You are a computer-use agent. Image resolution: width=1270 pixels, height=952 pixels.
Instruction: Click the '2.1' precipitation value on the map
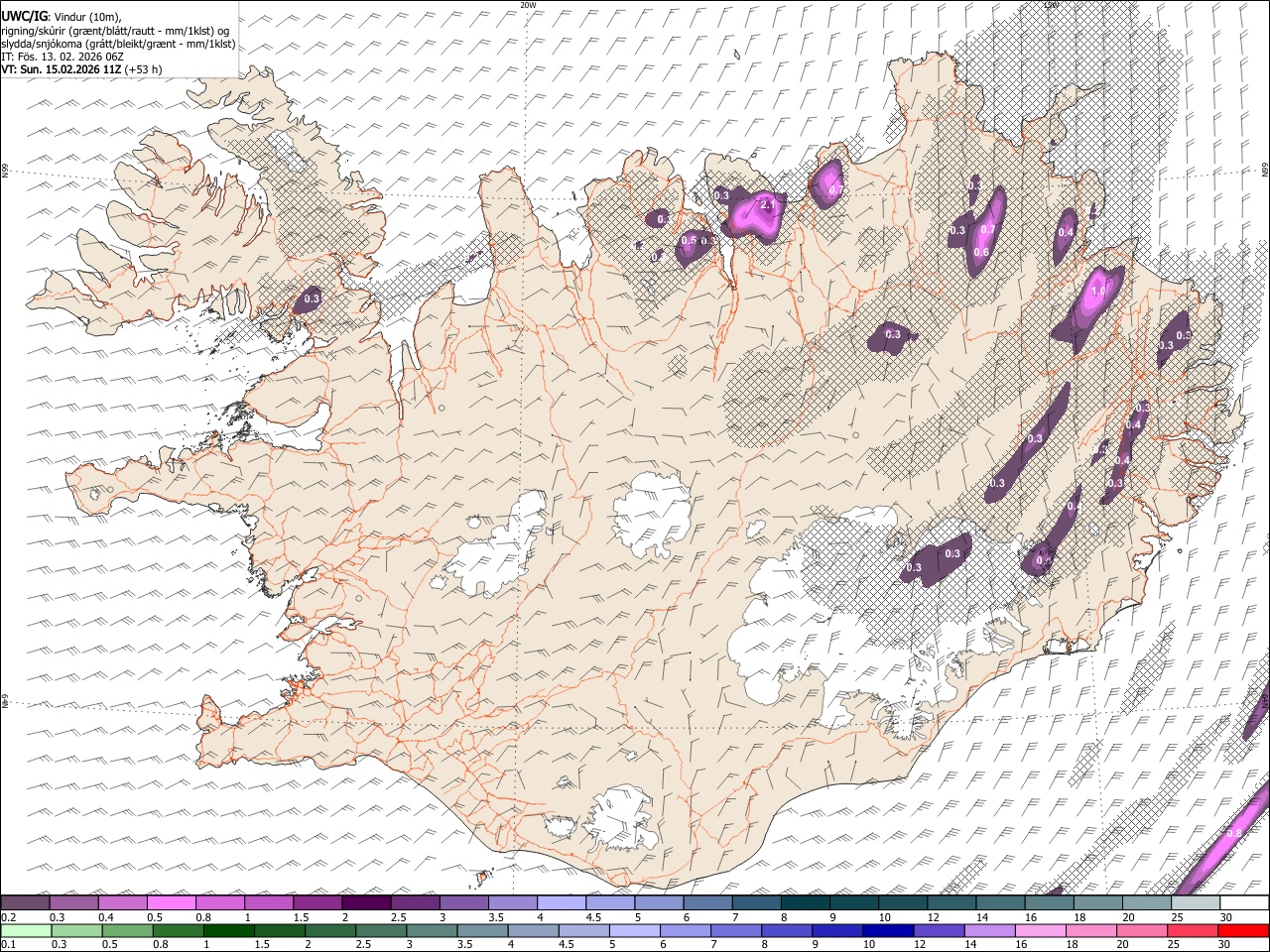(766, 205)
